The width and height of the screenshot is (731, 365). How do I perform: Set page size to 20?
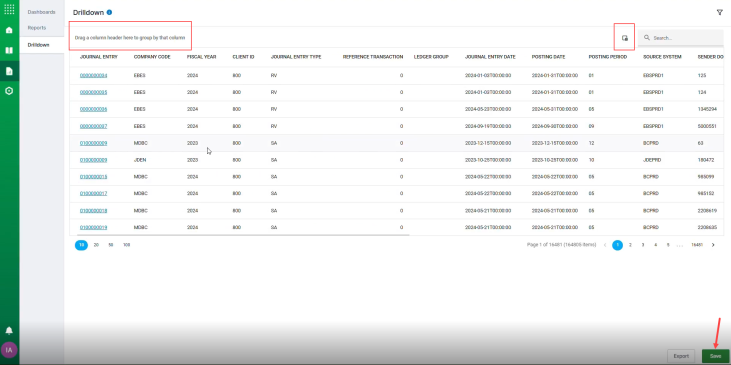(96, 245)
